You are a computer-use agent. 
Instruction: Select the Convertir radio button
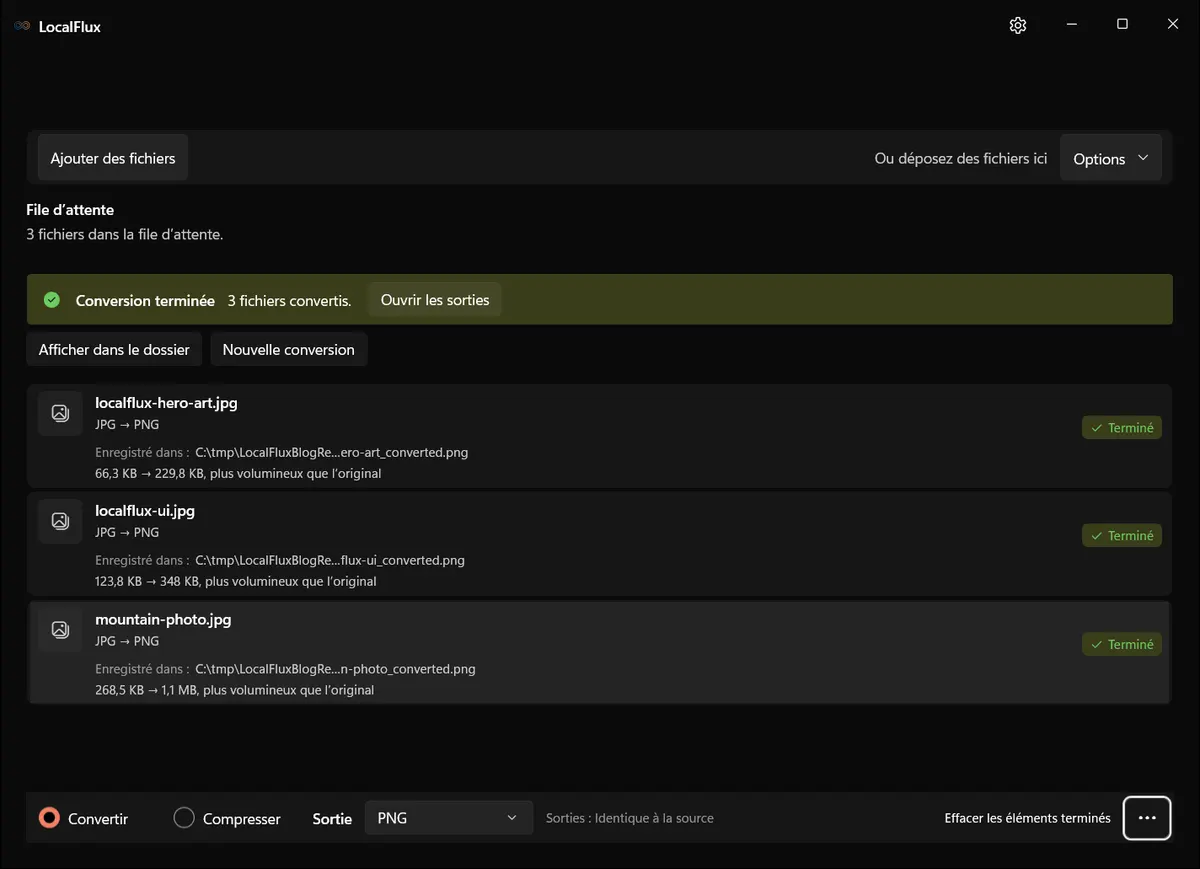pyautogui.click(x=49, y=818)
